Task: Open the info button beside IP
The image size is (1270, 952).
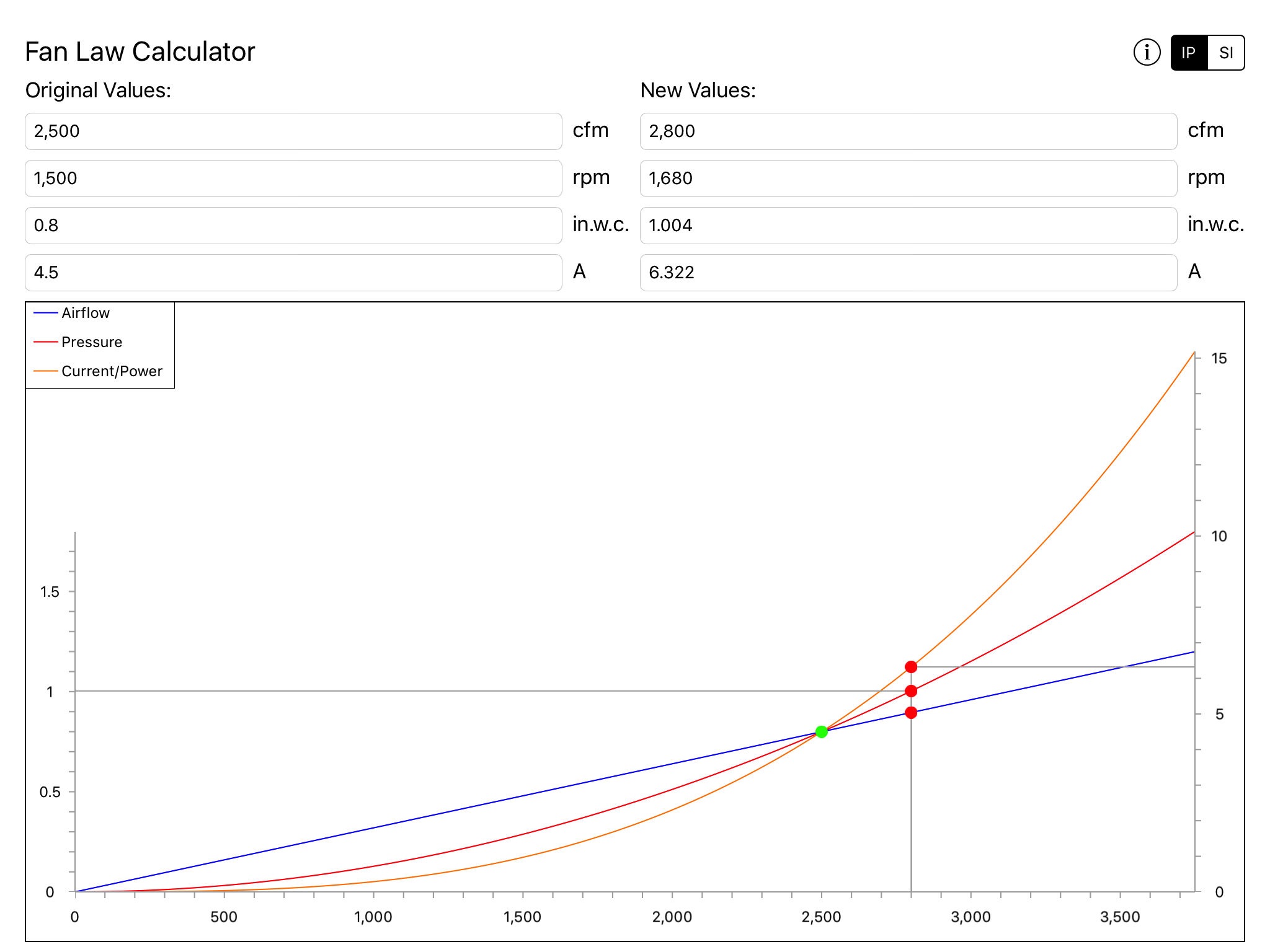Action: 1147,53
